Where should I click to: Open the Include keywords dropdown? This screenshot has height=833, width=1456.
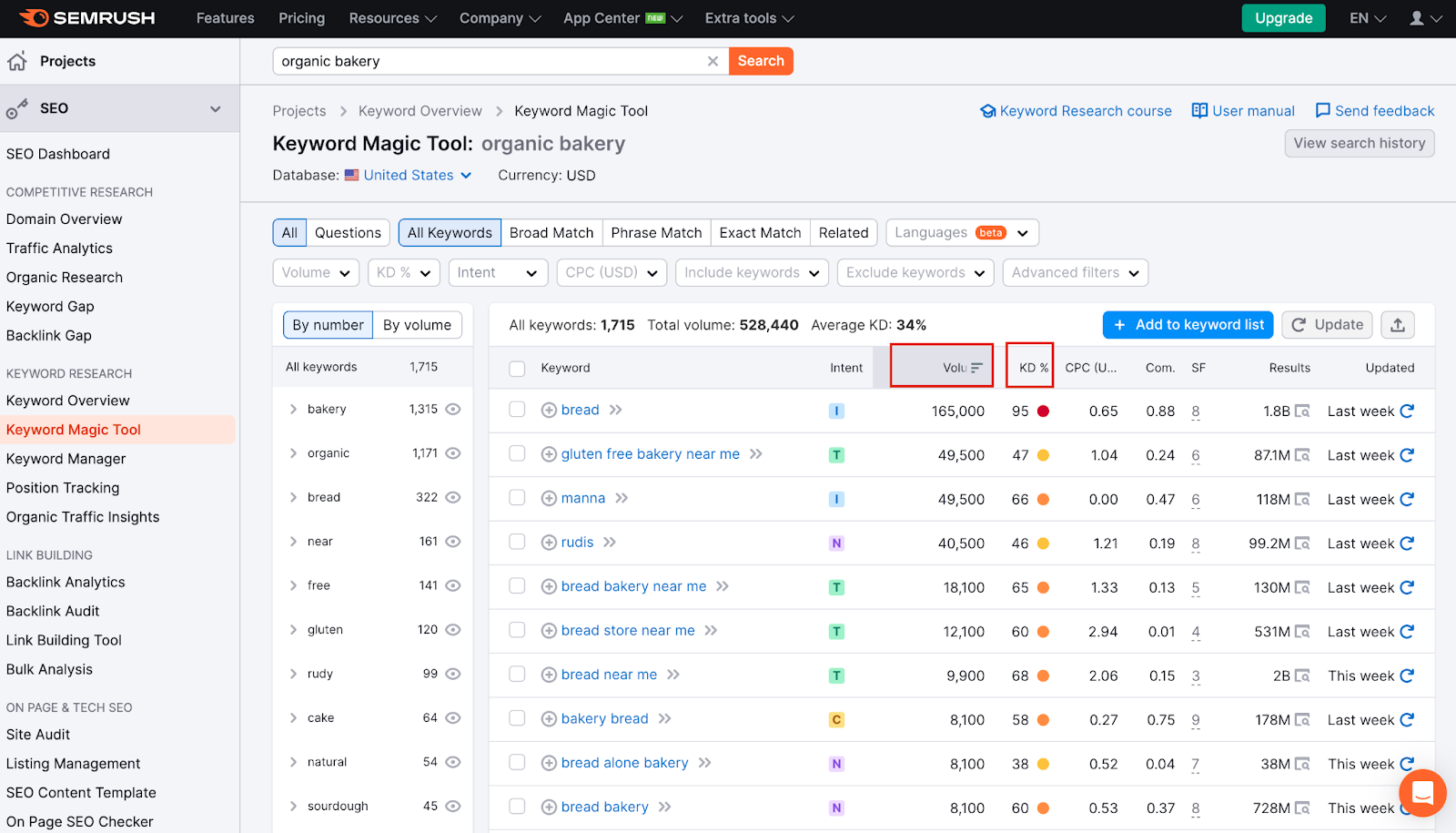coord(752,272)
